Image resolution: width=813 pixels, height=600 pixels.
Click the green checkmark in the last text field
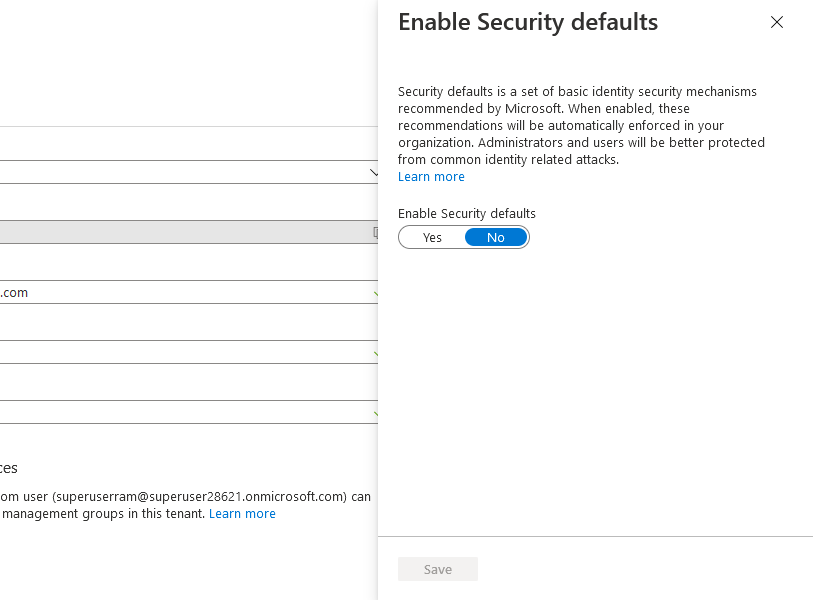click(x=375, y=414)
